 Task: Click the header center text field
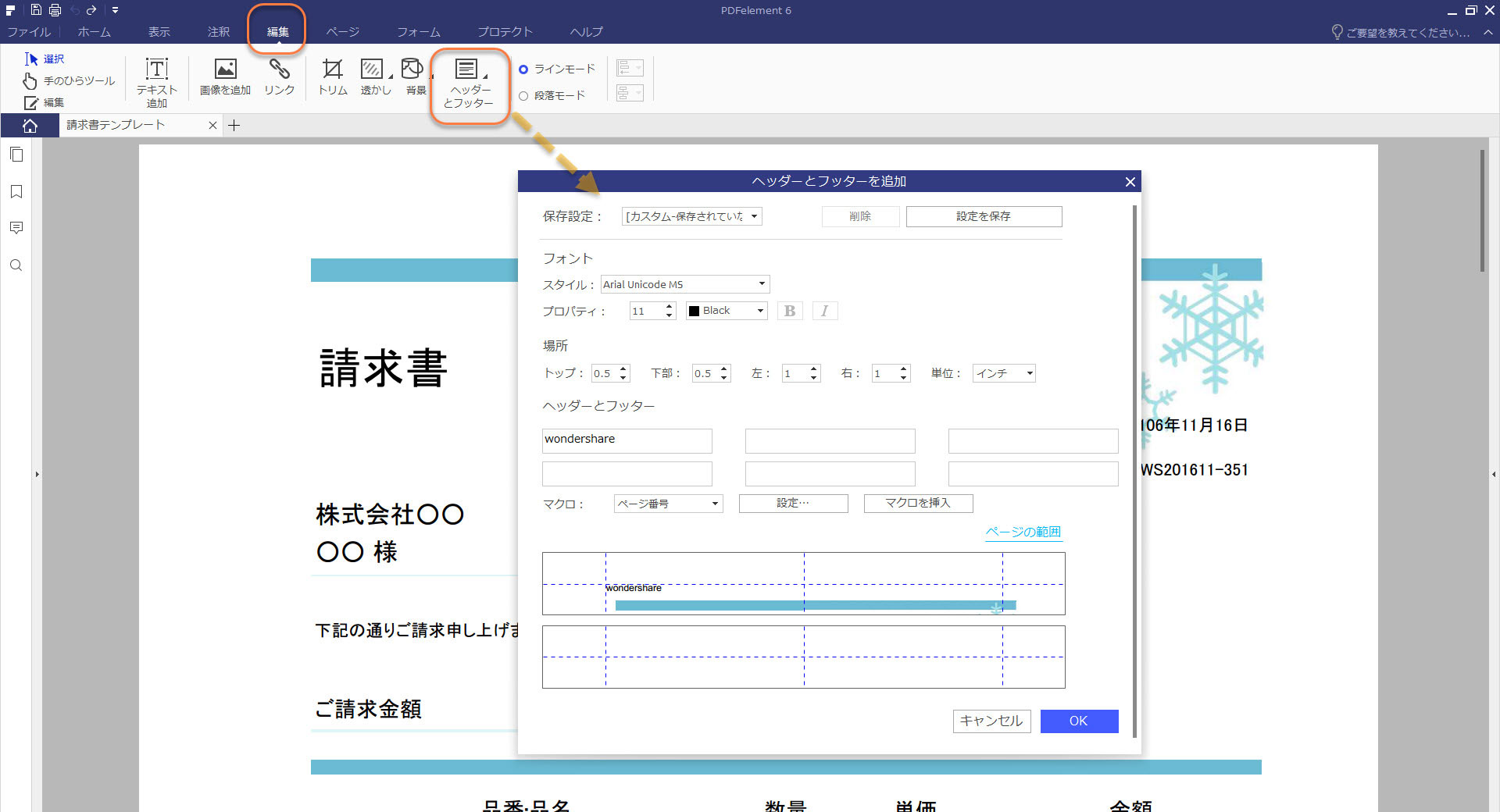[830, 440]
